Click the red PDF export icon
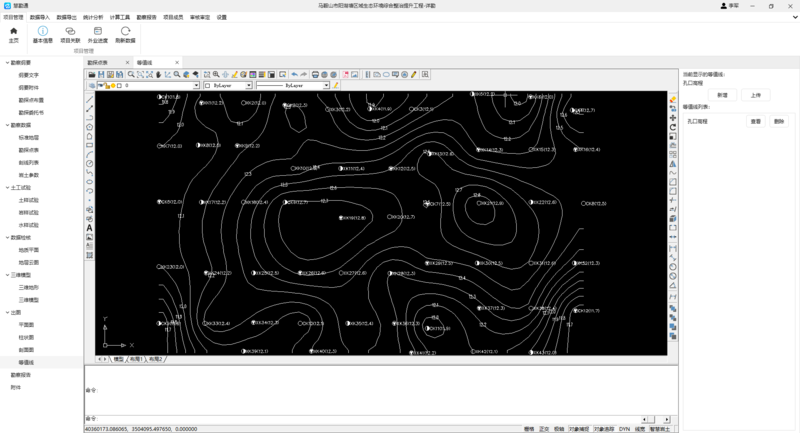Viewport: 800px width, 433px height. 345,74
